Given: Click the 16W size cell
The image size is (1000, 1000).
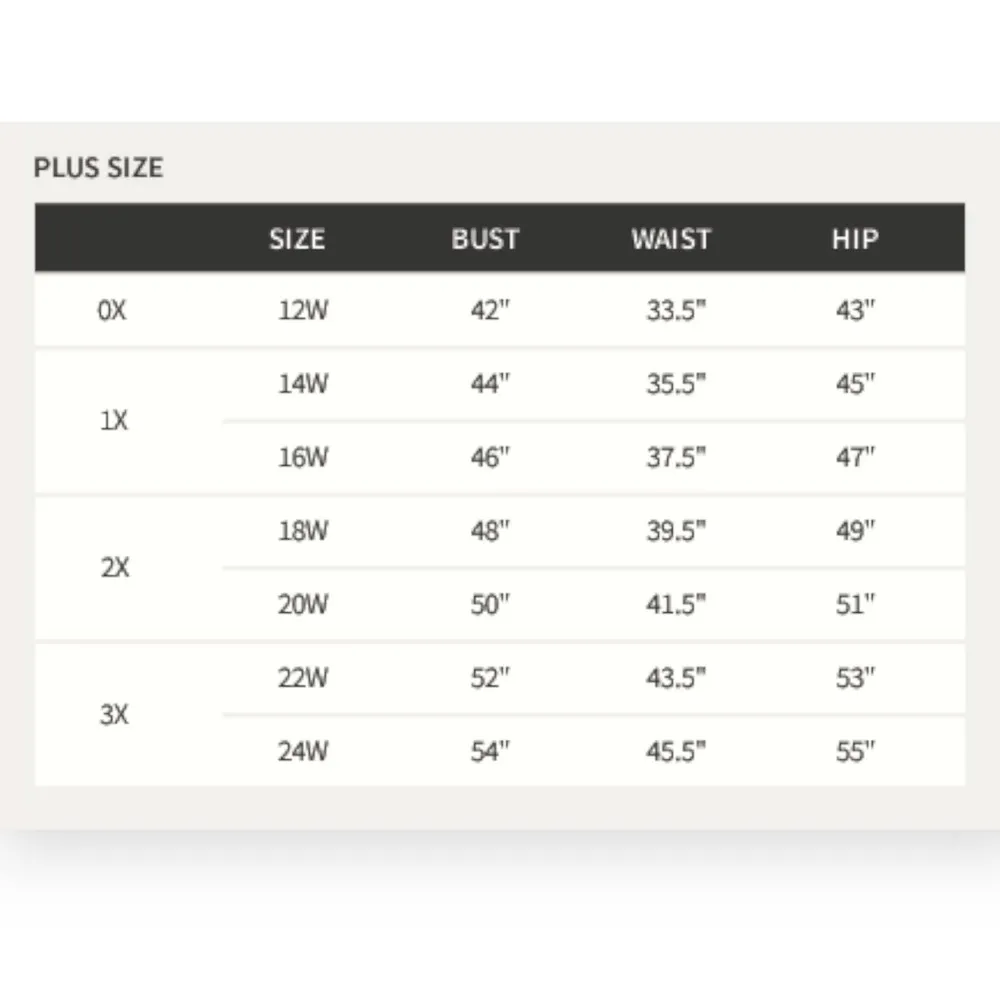Looking at the screenshot, I should (302, 457).
